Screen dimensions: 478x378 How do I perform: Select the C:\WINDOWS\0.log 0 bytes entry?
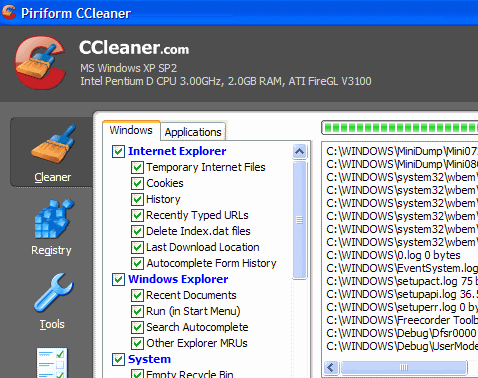pos(393,255)
